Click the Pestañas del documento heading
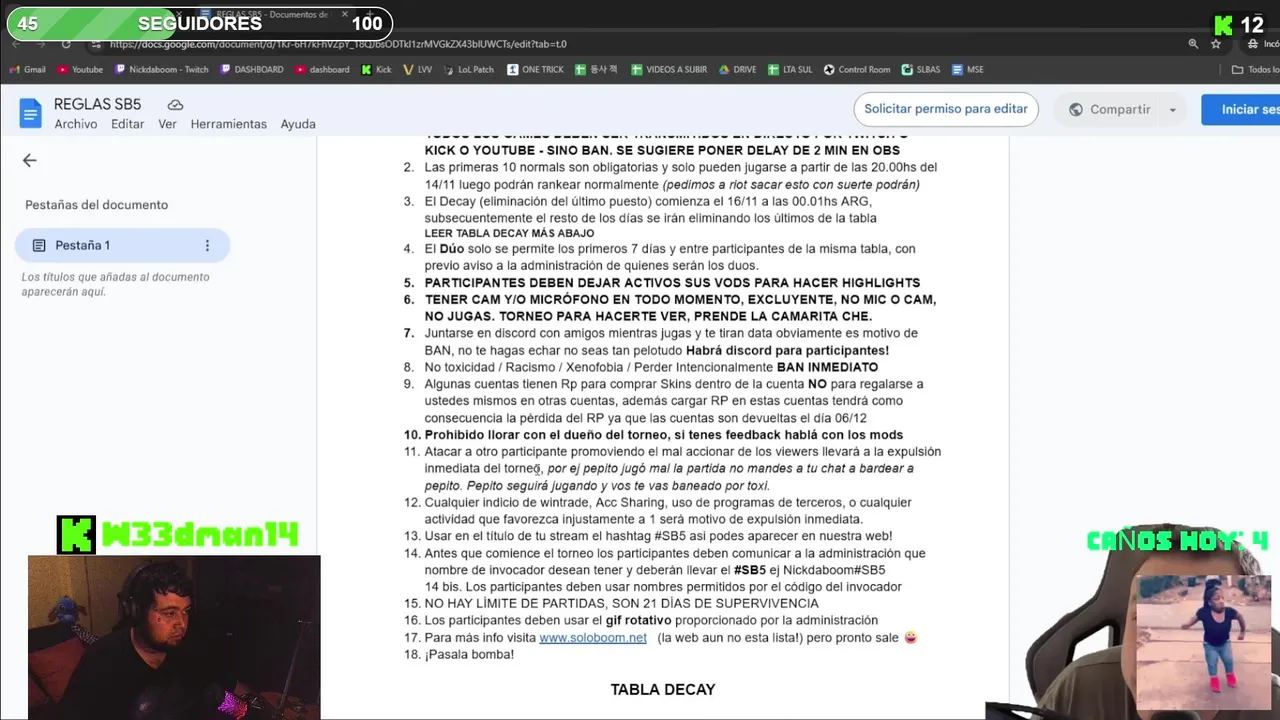 [x=97, y=205]
